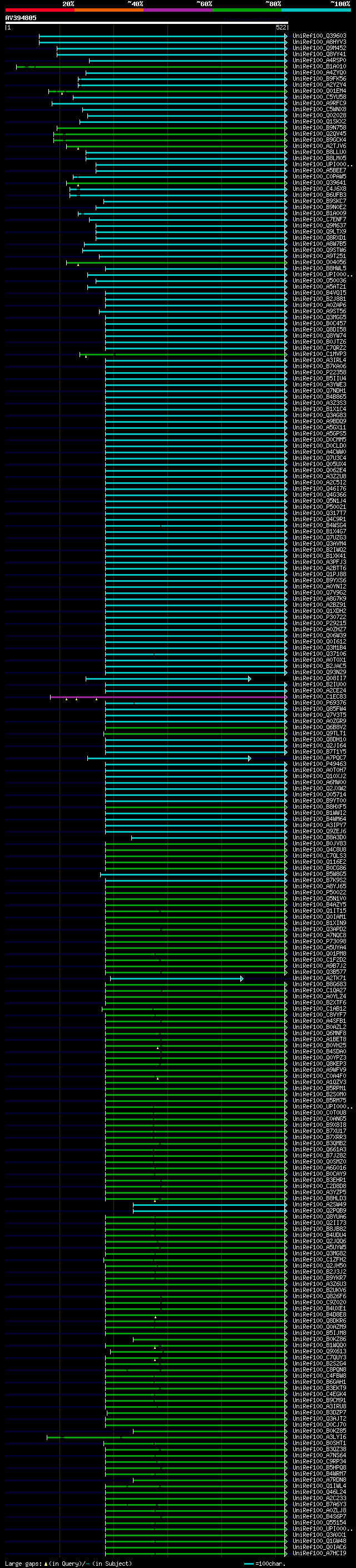Open the last hit UniRef100_A7HCI9
Image resolution: width=356 pixels, height=1568 pixels.
click(x=319, y=1553)
